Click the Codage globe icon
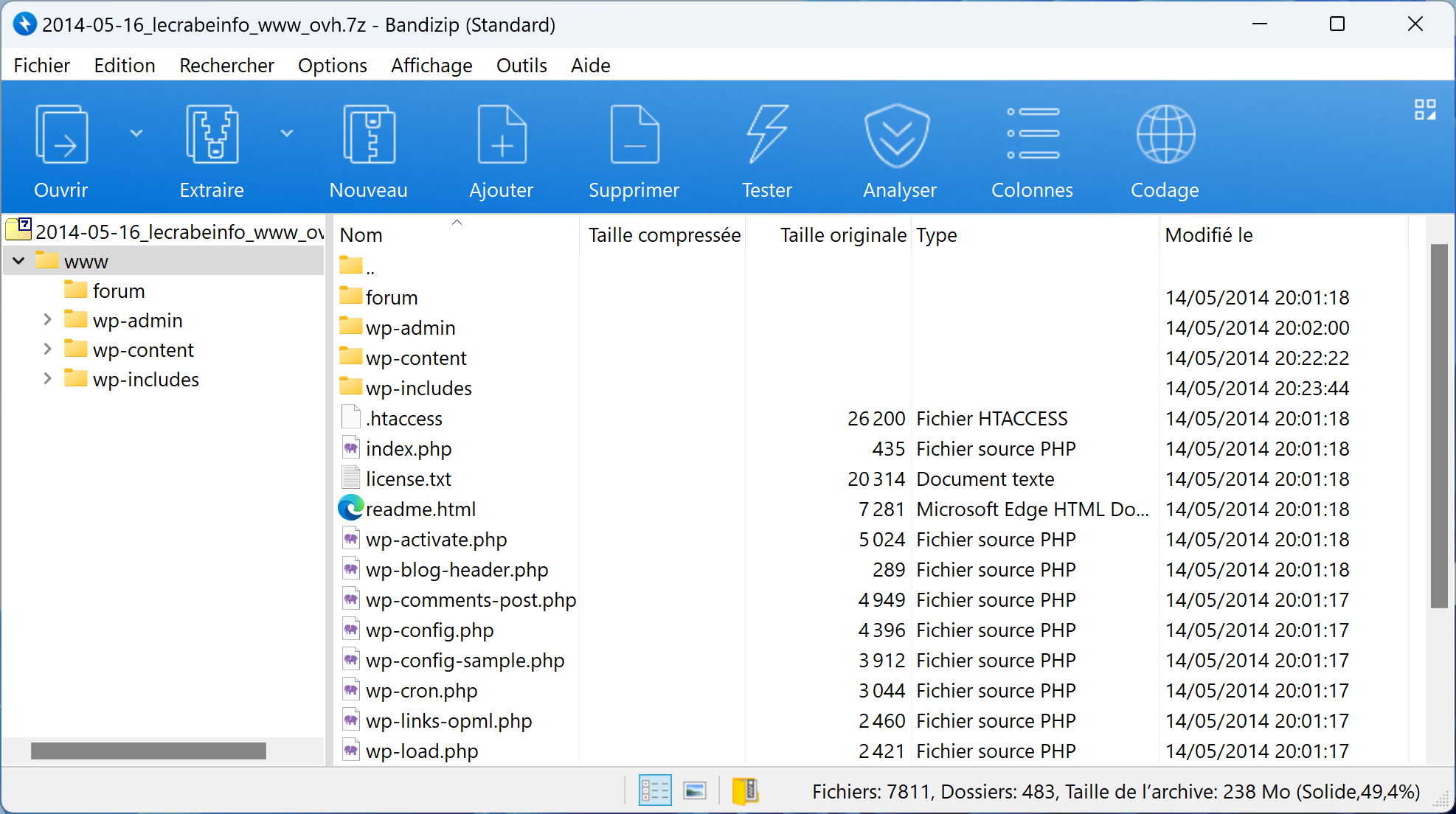1456x814 pixels. click(x=1165, y=134)
